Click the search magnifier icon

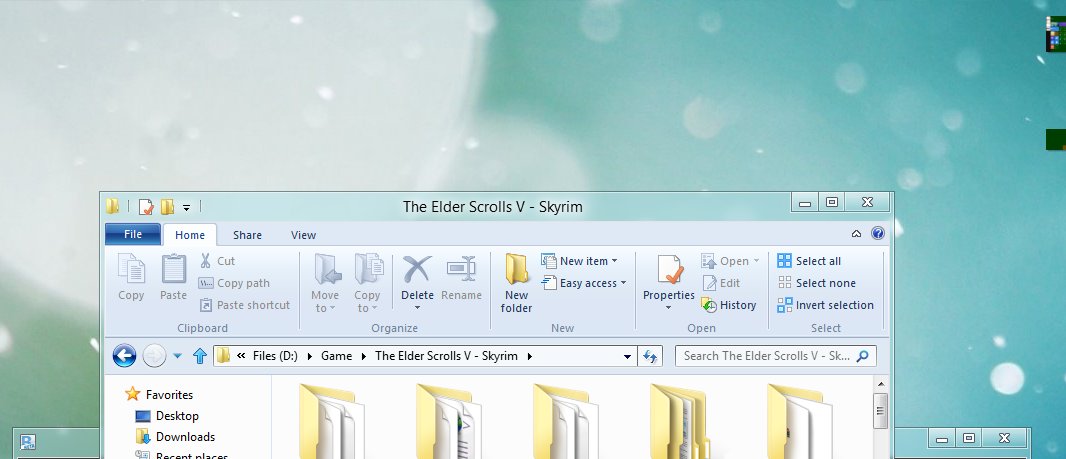pyautogui.click(x=863, y=356)
